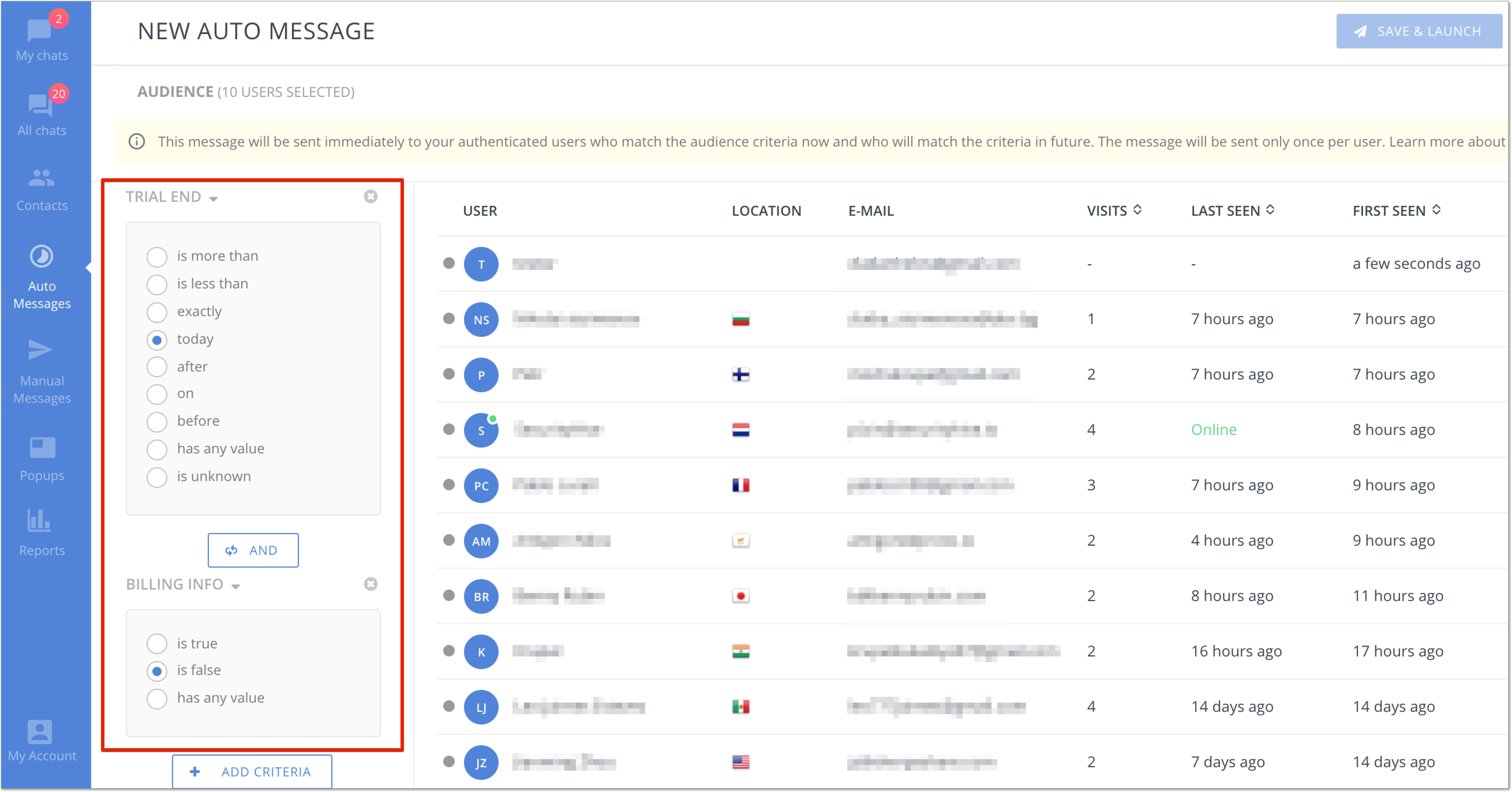
Task: Open Popups section
Action: 42,459
